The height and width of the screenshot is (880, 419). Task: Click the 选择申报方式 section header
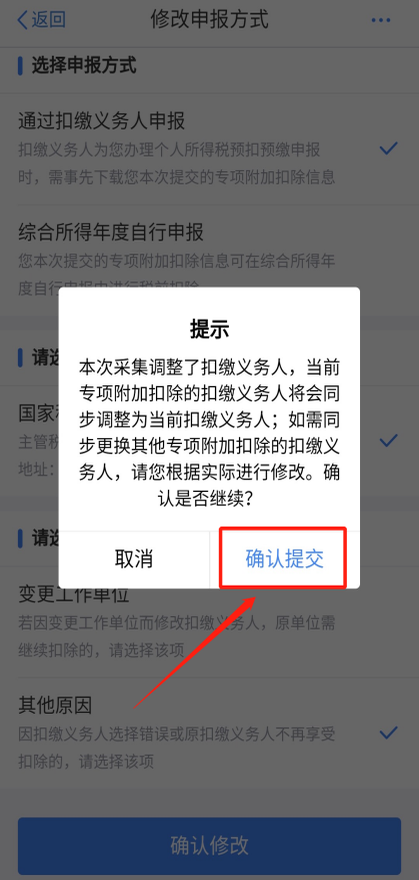coord(84,66)
